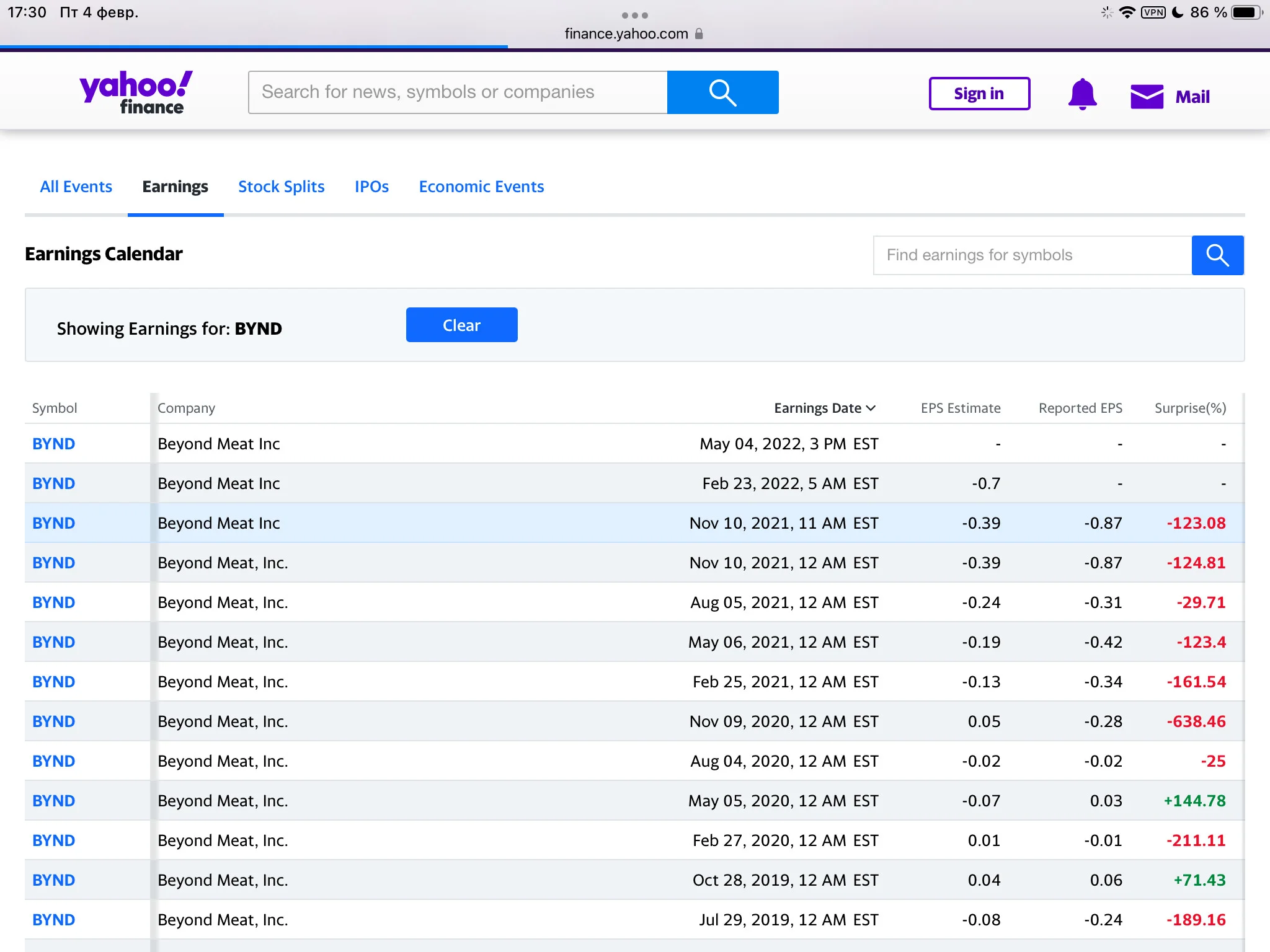Open BYND link in Nov 10, 2021, 11 AM row
The image size is (1270, 952).
53,523
